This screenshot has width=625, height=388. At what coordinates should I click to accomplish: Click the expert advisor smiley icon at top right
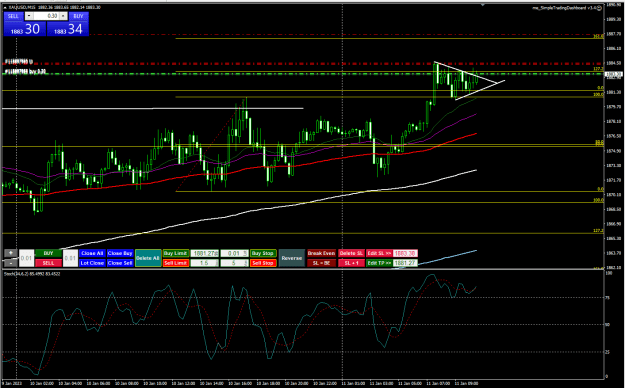tap(599, 8)
